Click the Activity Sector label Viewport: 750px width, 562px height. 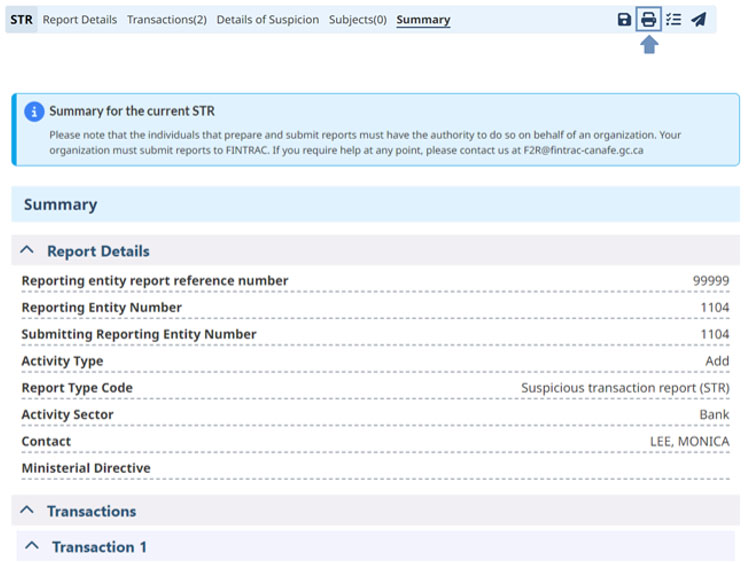[x=67, y=415]
